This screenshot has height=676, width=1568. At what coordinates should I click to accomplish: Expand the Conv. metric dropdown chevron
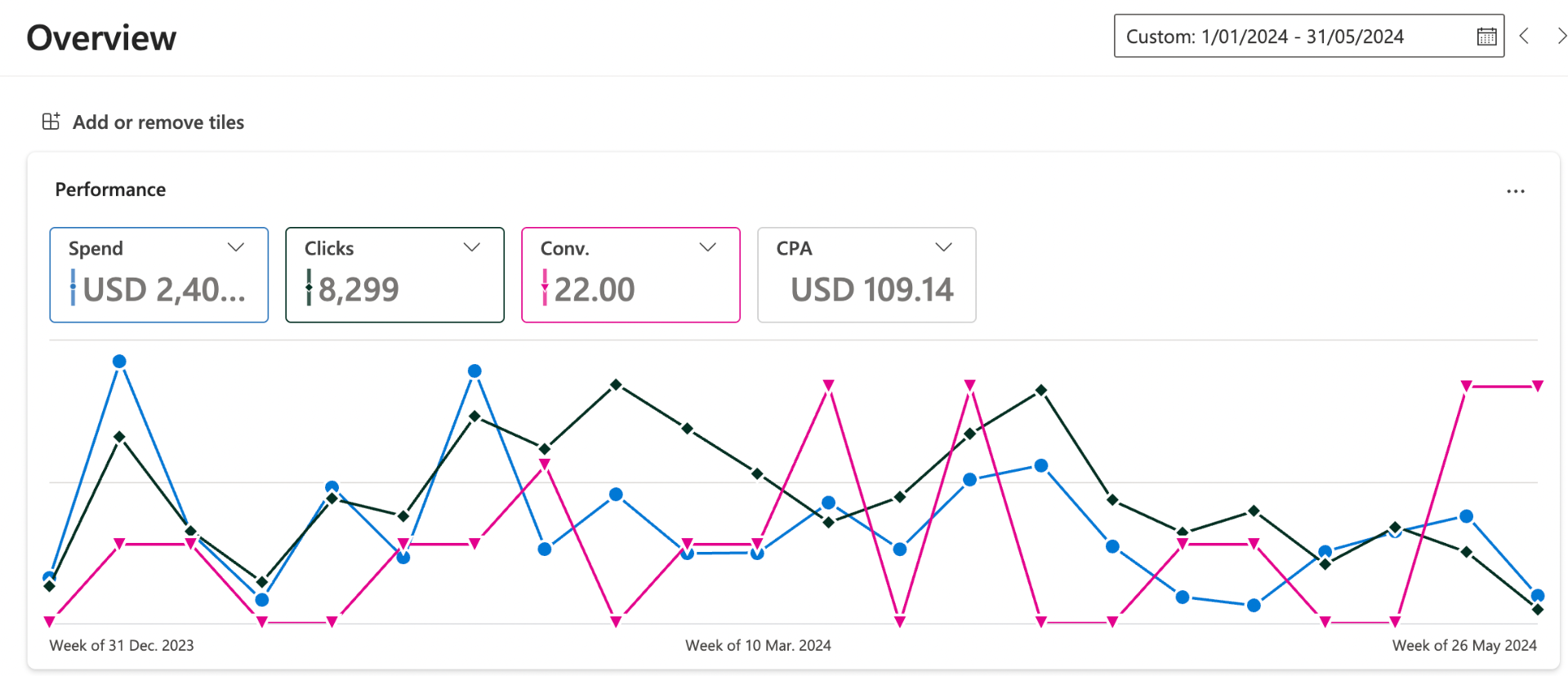tap(708, 247)
